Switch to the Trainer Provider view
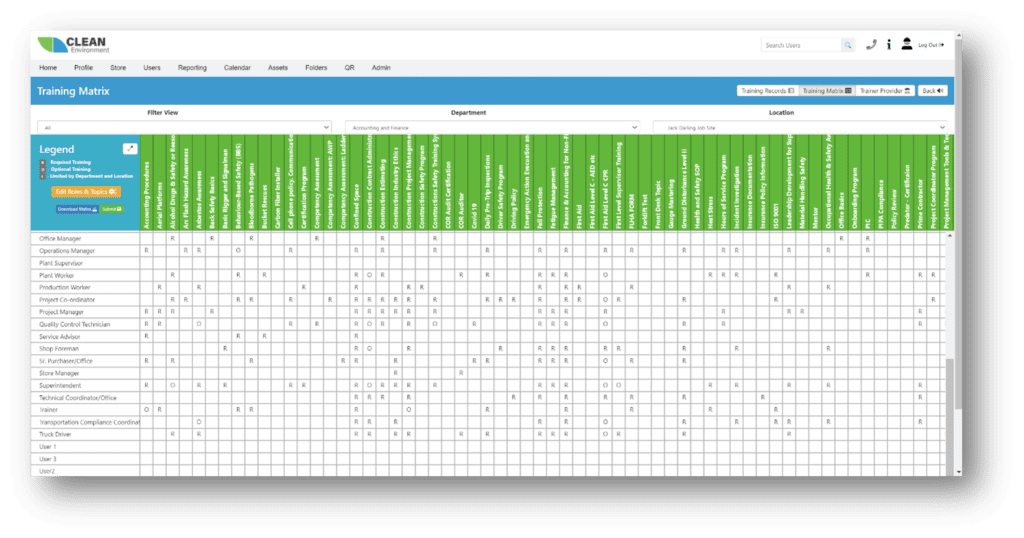This screenshot has height=538, width=1024. (884, 91)
